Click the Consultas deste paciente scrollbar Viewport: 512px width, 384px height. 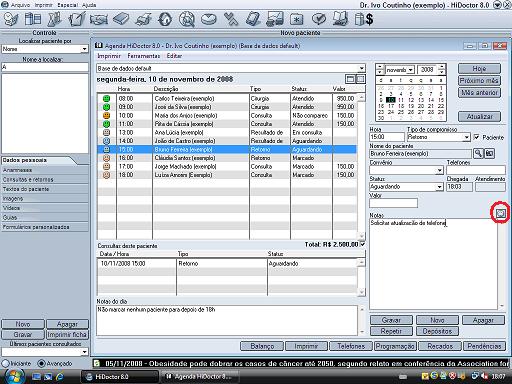pos(361,277)
